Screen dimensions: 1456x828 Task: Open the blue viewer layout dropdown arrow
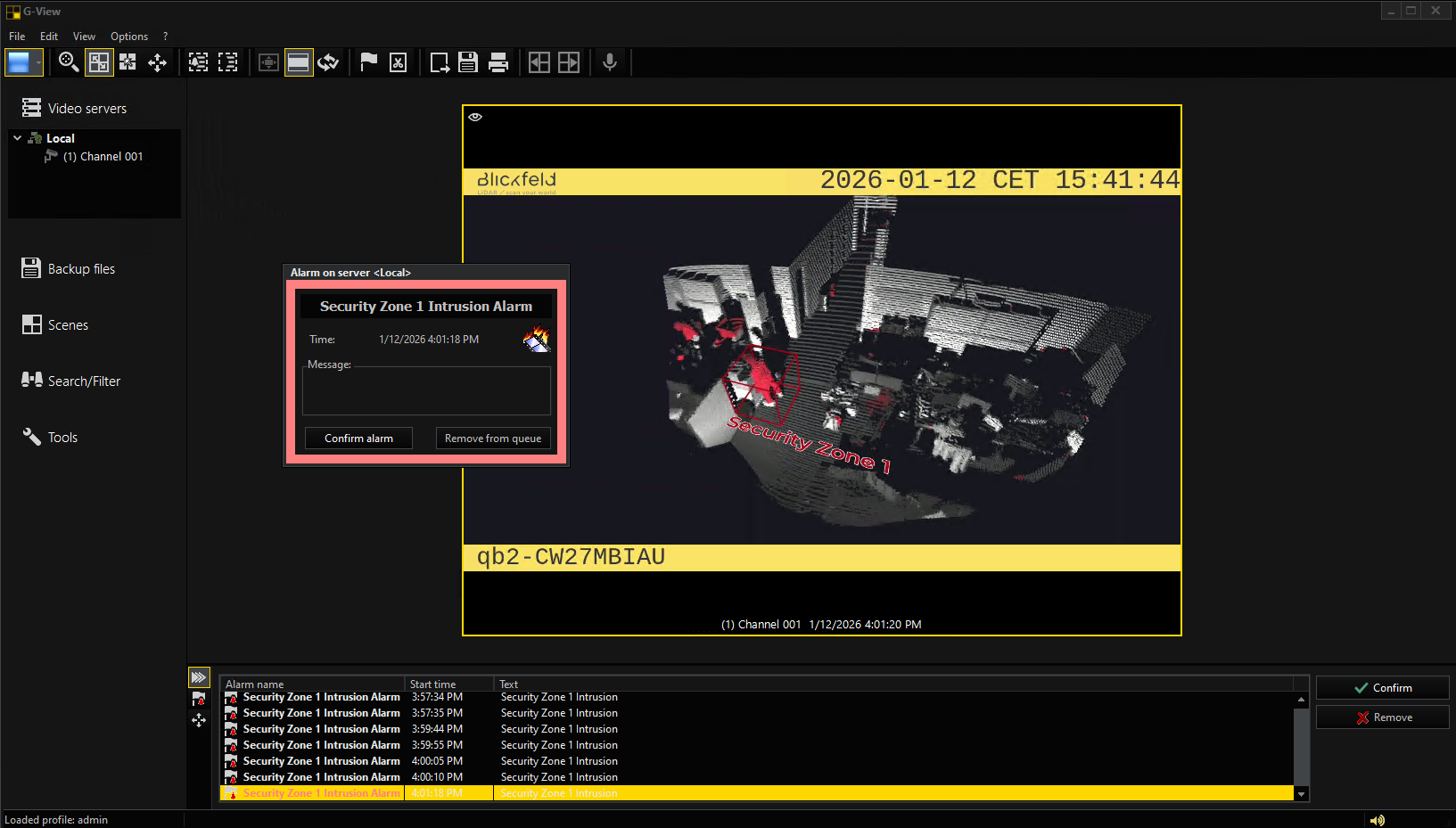[x=38, y=62]
